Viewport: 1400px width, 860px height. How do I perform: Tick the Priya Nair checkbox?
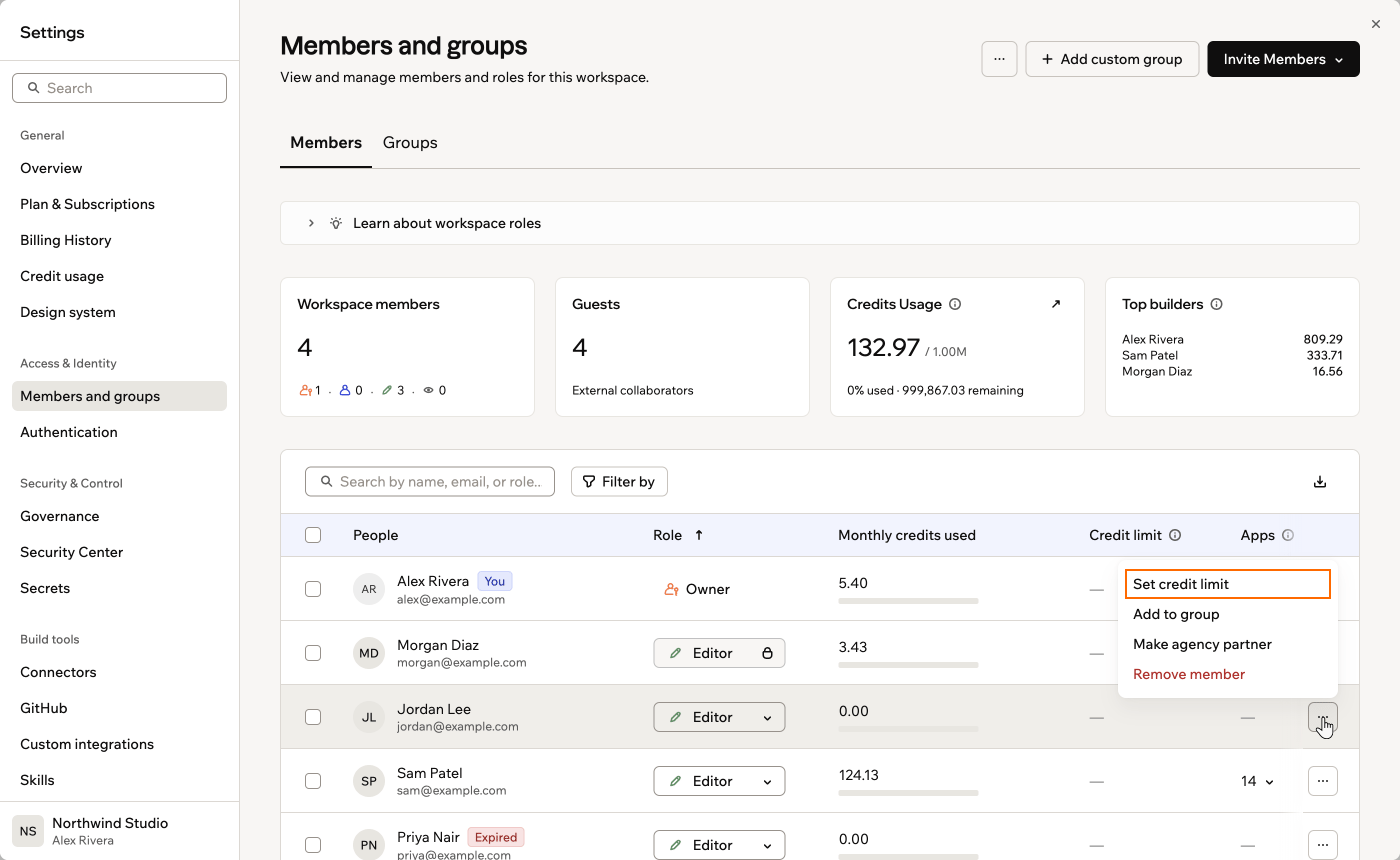[313, 845]
